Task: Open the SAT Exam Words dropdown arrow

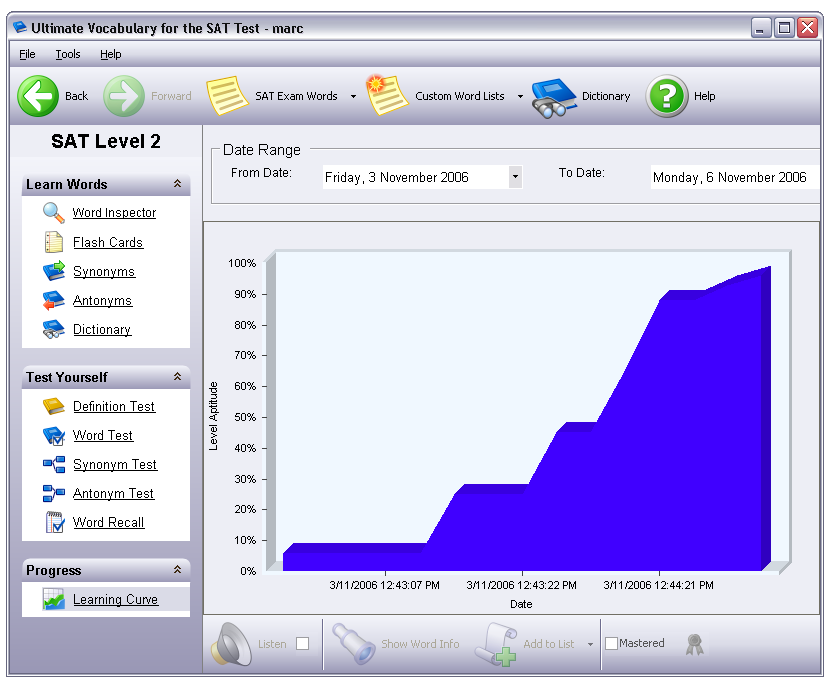Action: (x=353, y=96)
